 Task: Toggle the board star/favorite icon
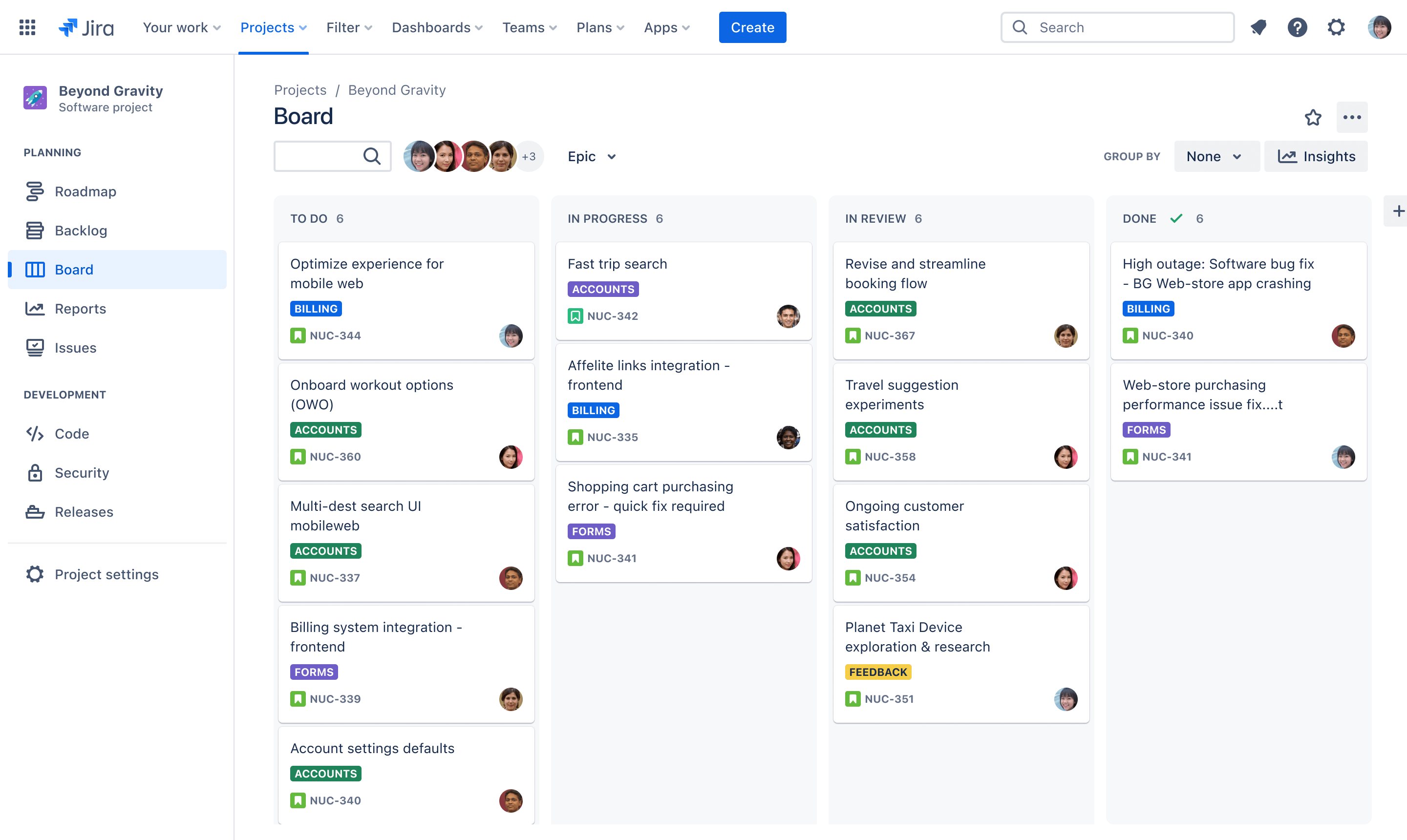[1313, 118]
